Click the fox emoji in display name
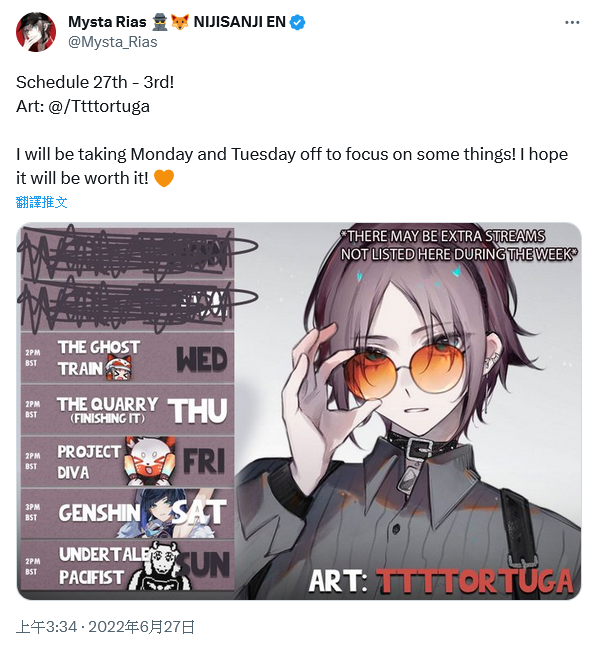 pyautogui.click(x=180, y=22)
